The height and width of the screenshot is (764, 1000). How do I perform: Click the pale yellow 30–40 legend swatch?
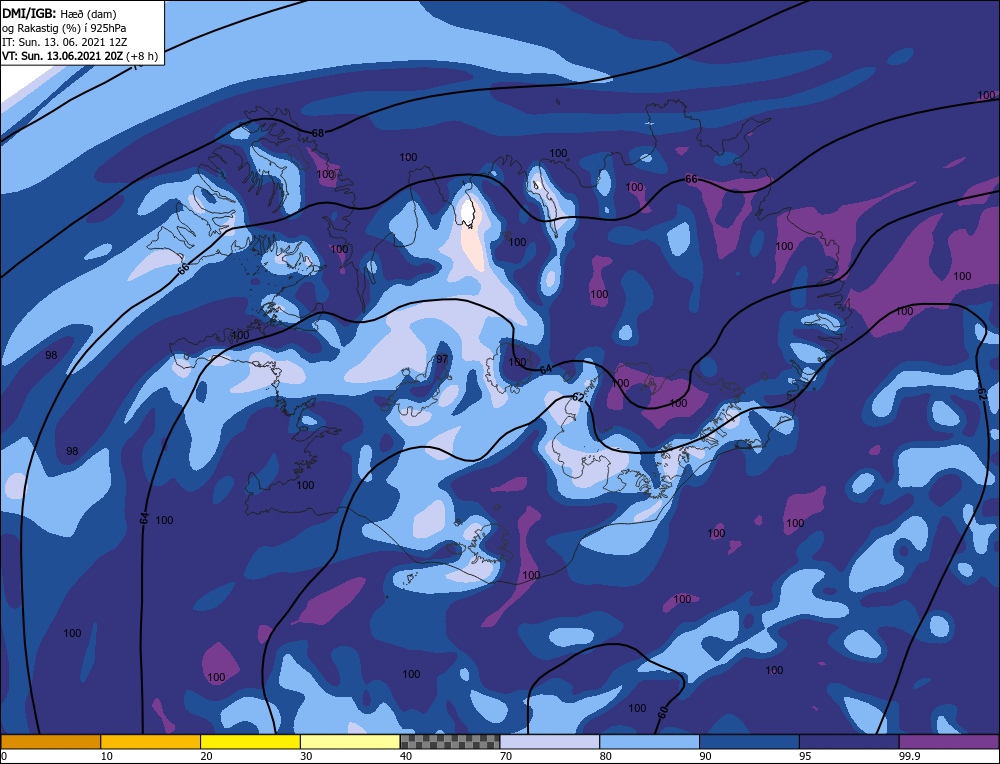pyautogui.click(x=350, y=741)
